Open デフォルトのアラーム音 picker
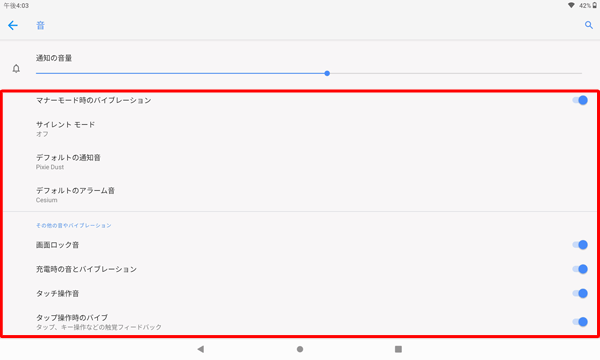600x360 pixels. tap(300, 195)
